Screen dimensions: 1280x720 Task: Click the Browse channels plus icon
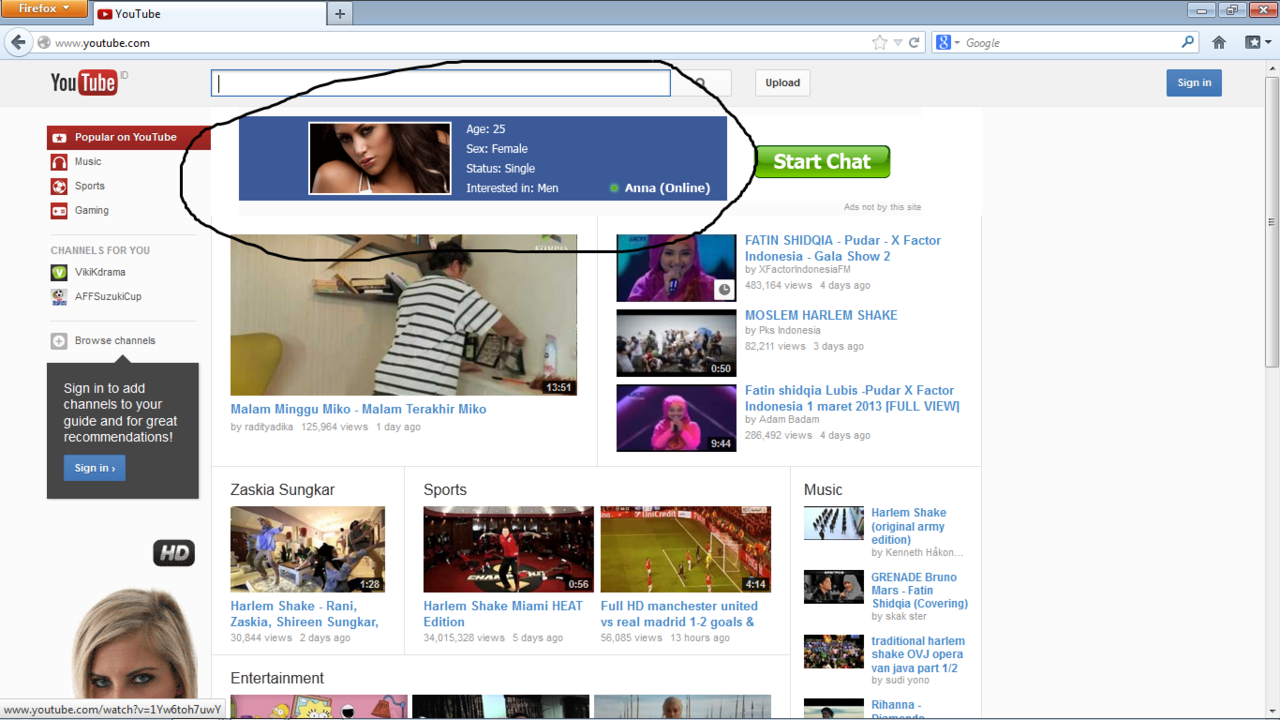[x=59, y=341]
